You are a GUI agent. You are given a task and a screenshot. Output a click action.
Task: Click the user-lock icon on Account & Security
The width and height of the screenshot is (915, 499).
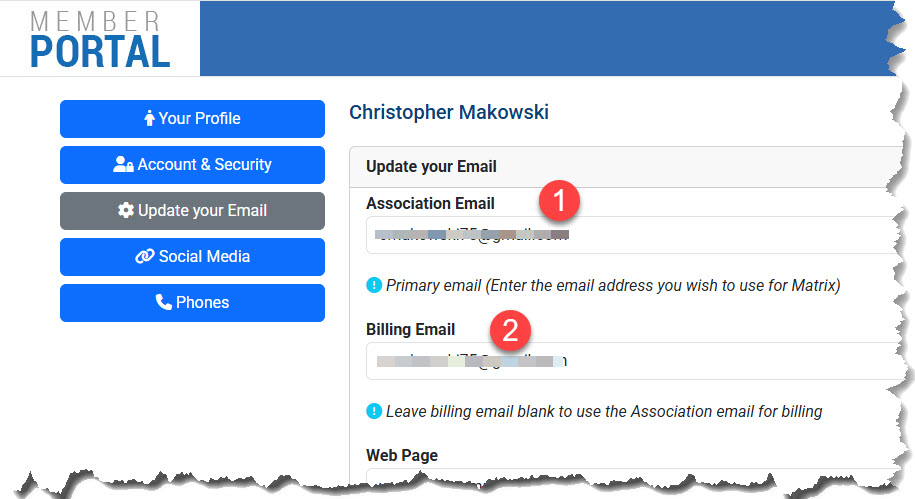[x=124, y=165]
